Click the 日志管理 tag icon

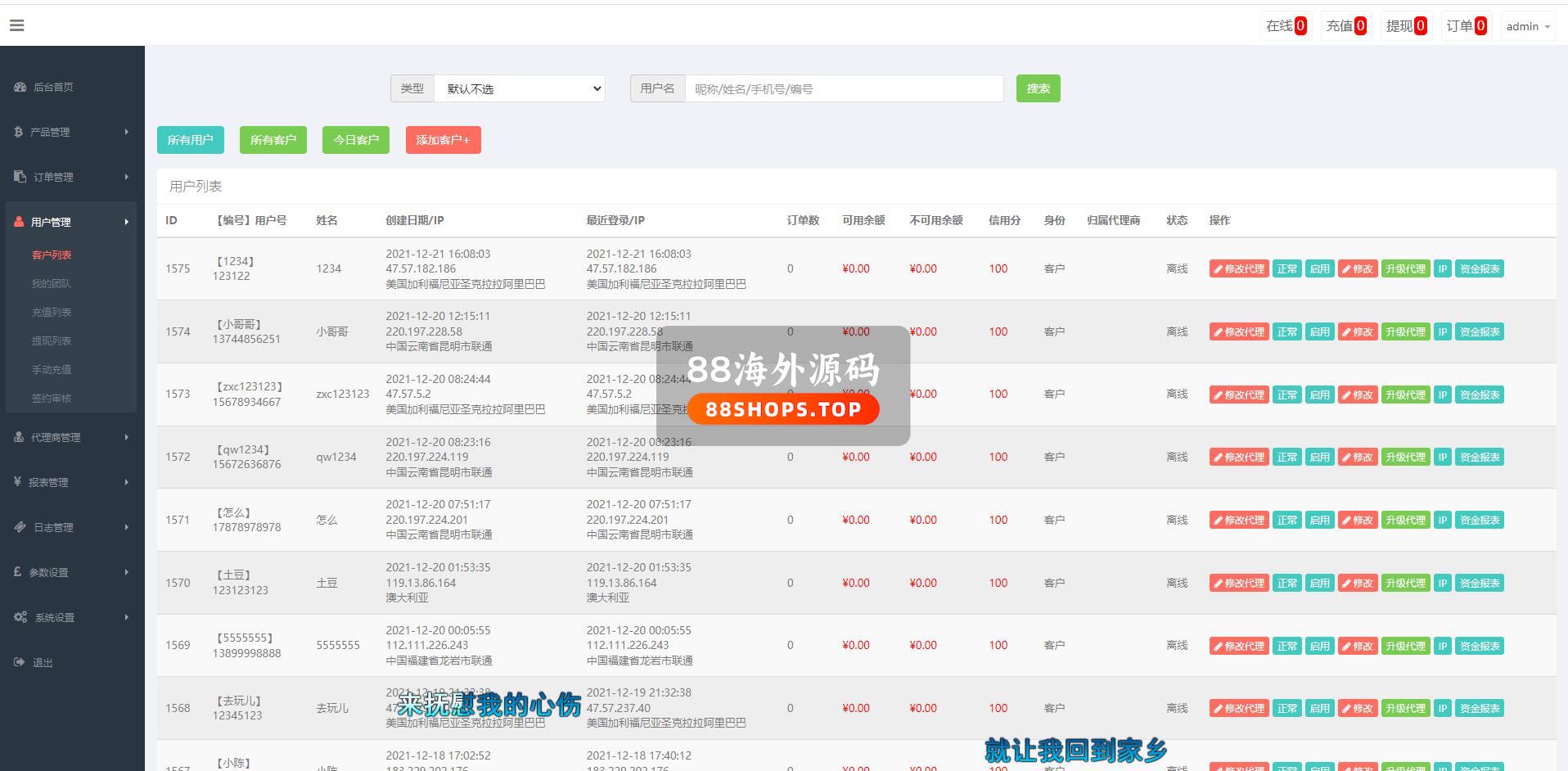coord(20,527)
